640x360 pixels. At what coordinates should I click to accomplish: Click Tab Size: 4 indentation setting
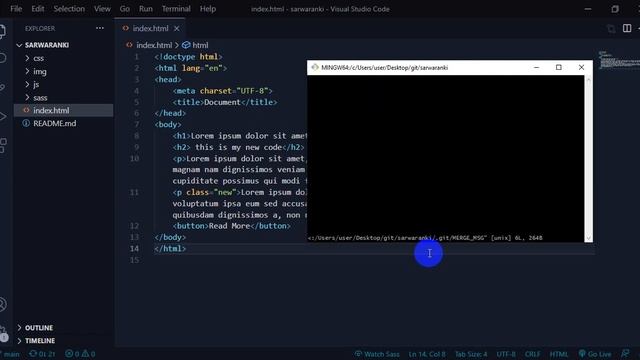coord(471,354)
